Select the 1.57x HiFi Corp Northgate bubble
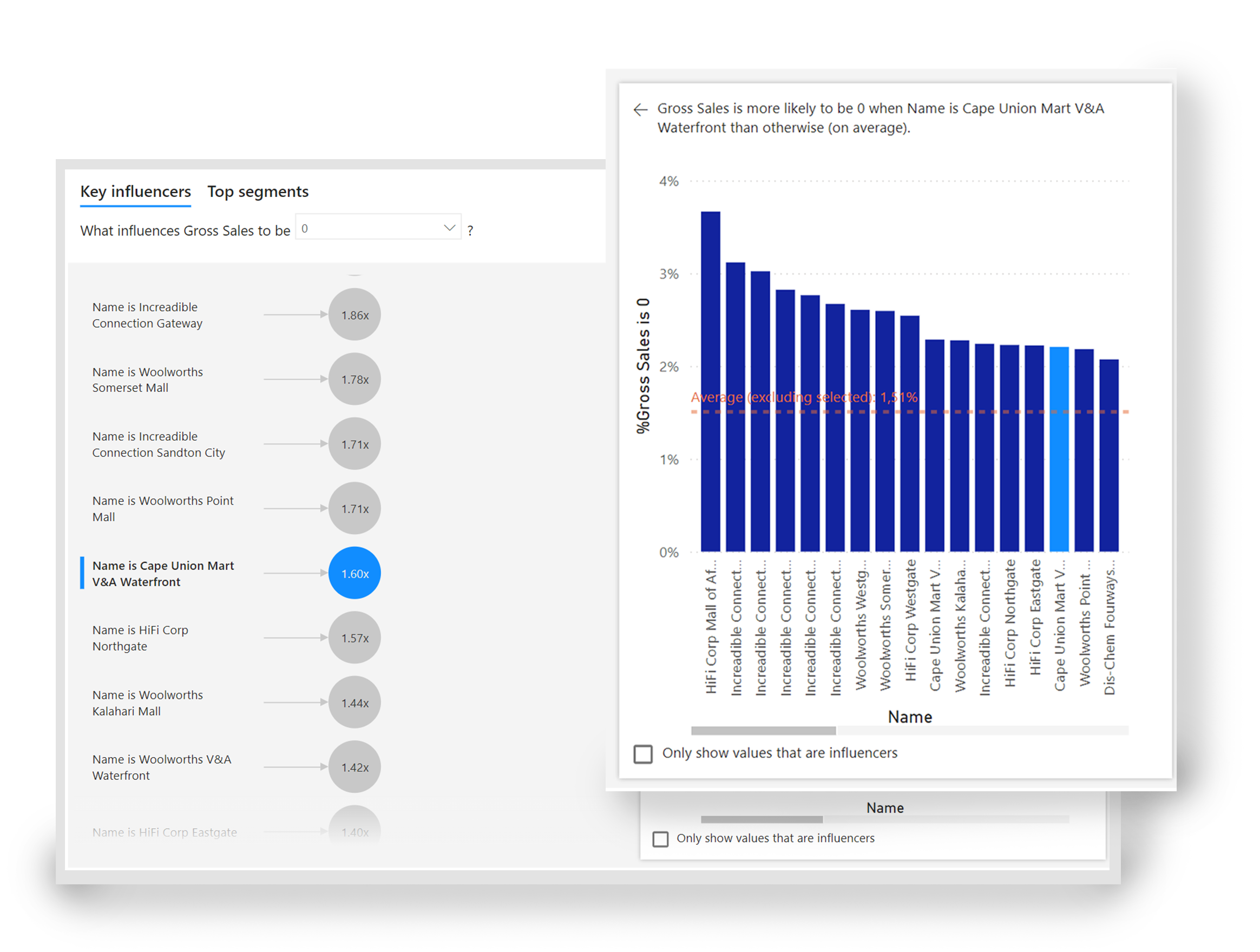Screen dimensions: 1260x952 click(355, 638)
